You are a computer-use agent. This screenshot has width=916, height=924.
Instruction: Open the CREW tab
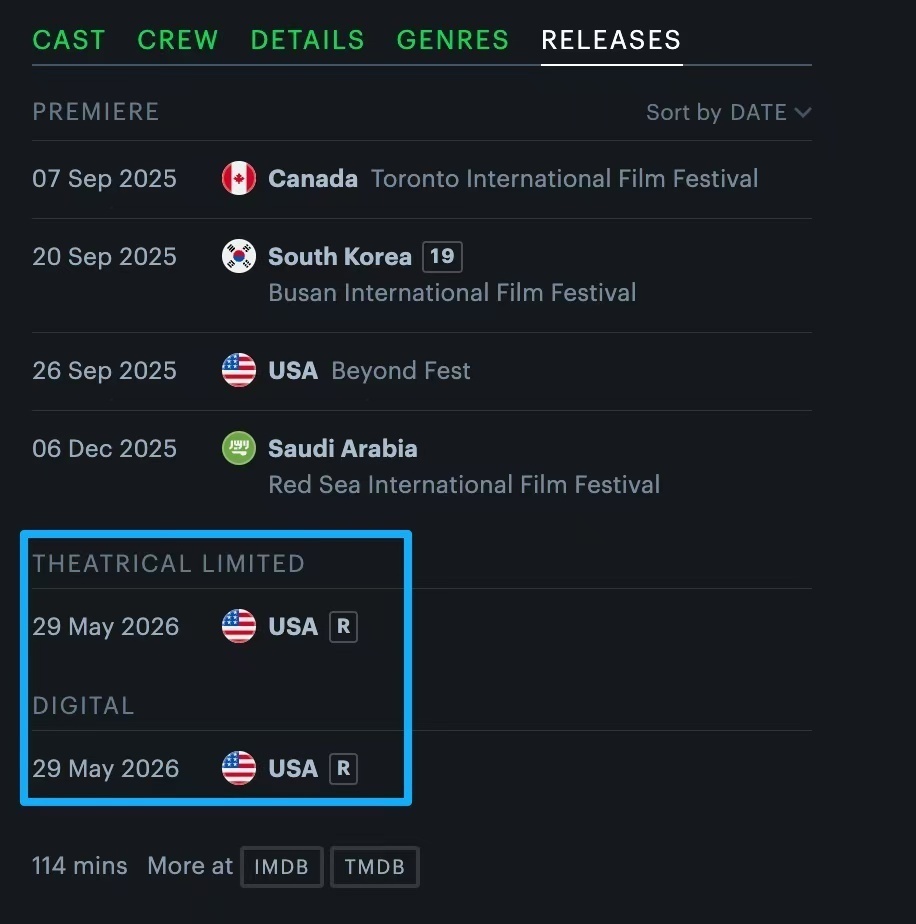pyautogui.click(x=178, y=40)
